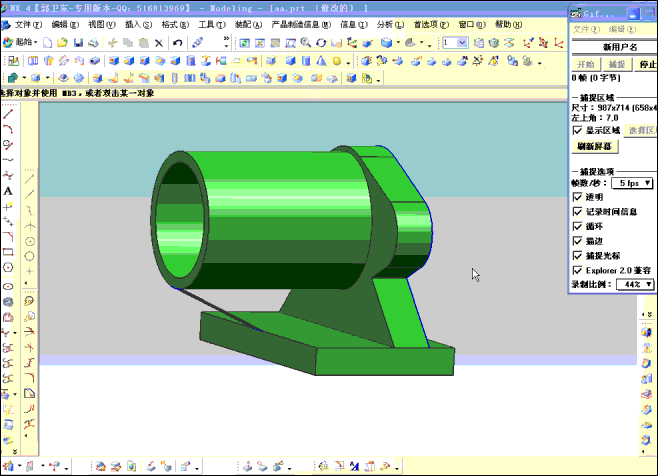Expand the left toolbar bottom chevron

pyautogui.click(x=15, y=452)
